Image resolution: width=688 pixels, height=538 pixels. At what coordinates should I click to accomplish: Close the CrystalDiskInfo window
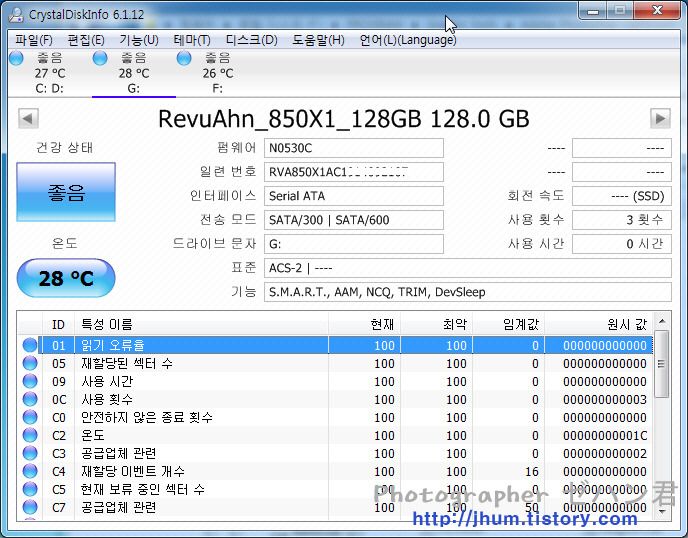(x=657, y=11)
